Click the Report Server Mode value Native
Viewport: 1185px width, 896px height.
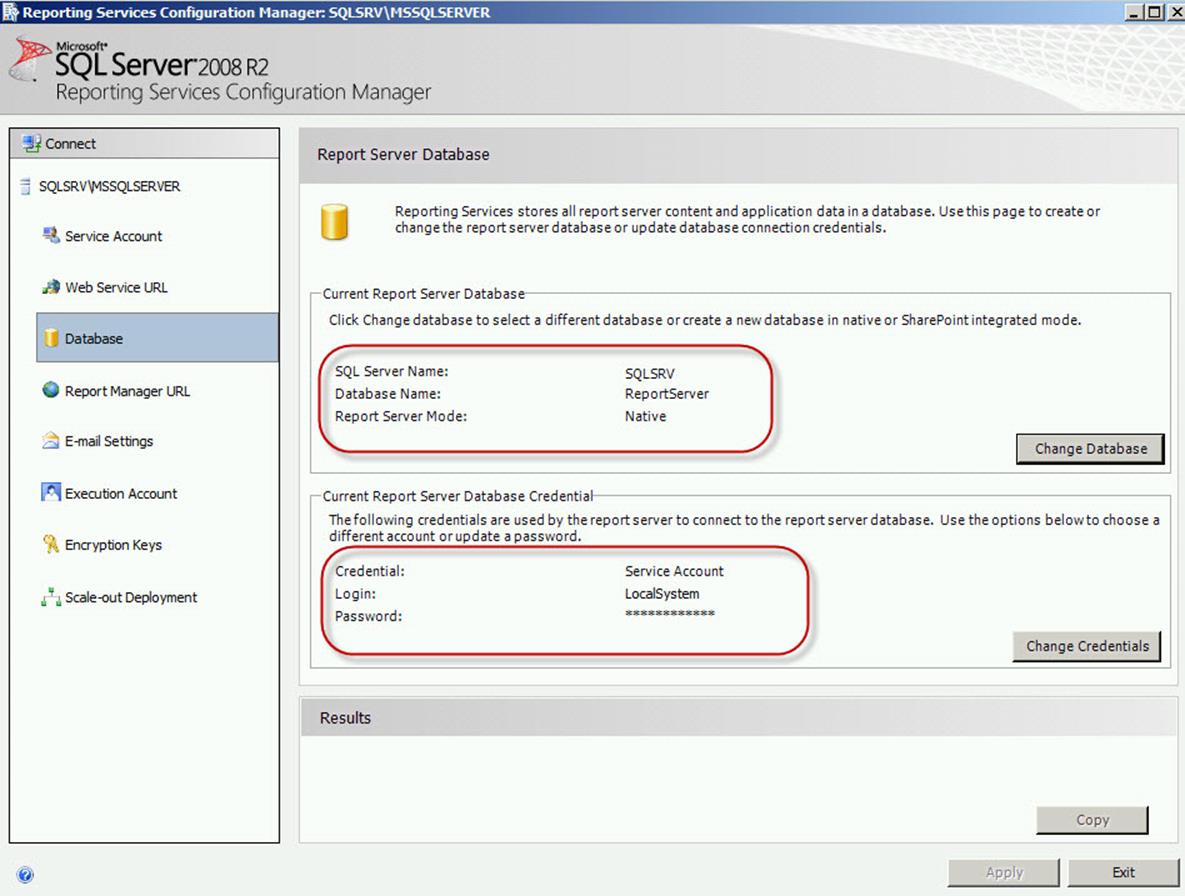point(645,416)
